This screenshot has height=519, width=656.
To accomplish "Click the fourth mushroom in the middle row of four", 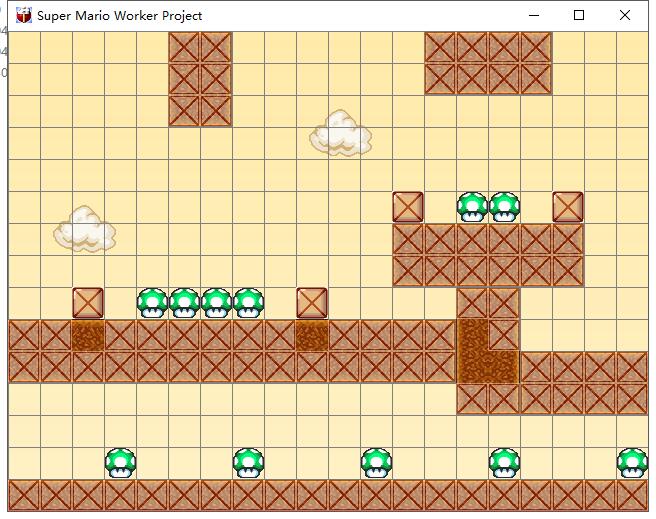I will 249,303.
